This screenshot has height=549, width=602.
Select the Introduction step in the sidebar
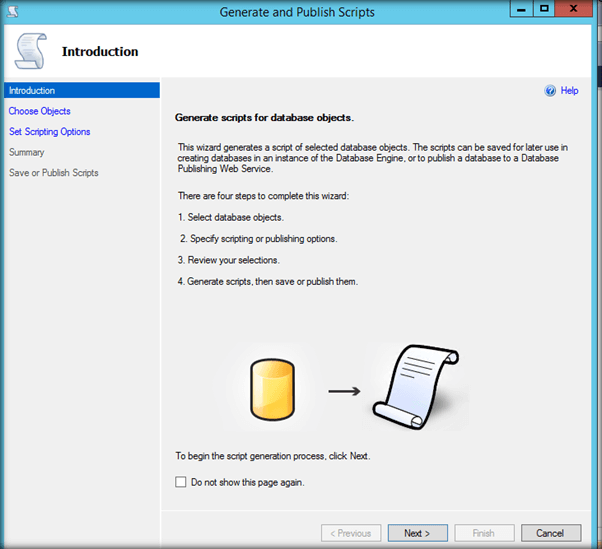click(x=82, y=90)
